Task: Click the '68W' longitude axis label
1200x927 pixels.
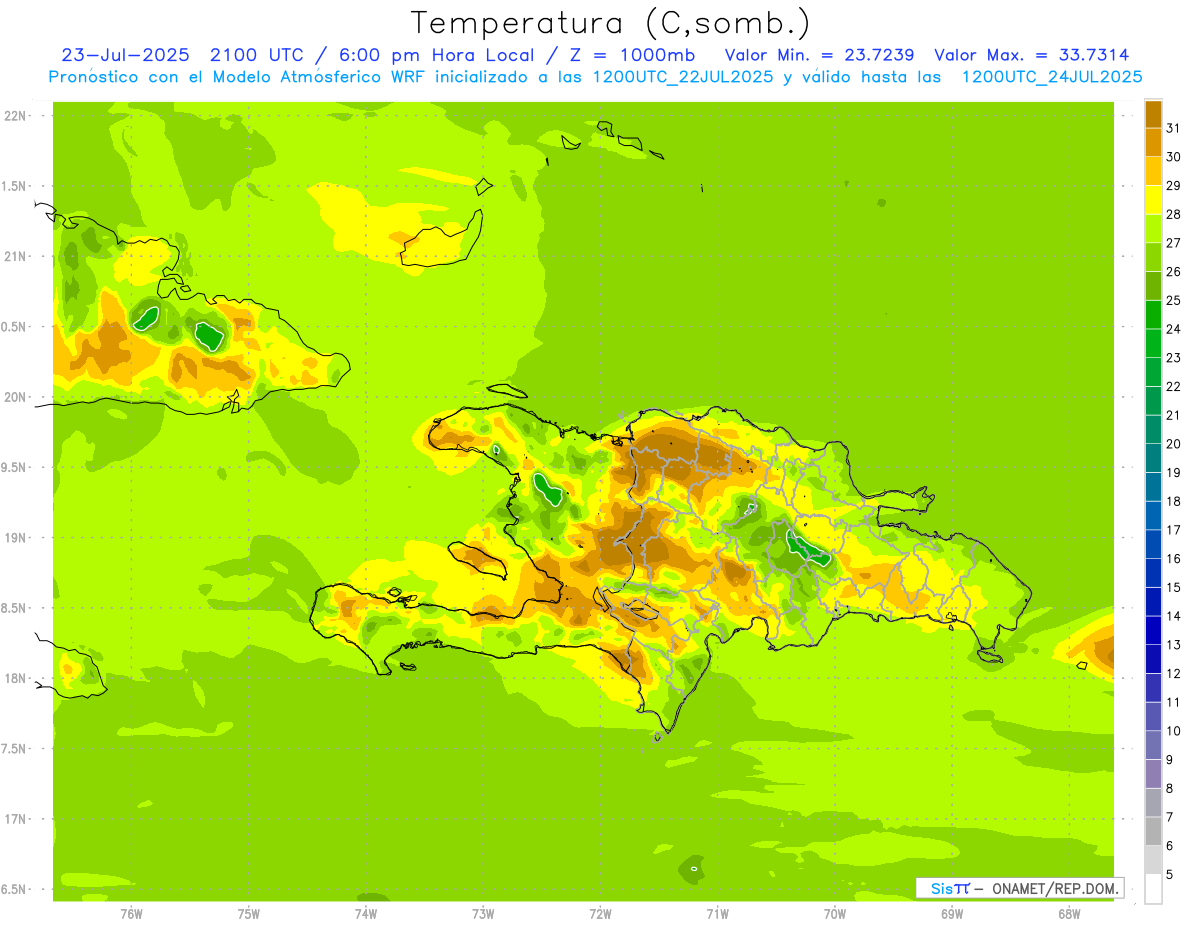Action: 1069,914
